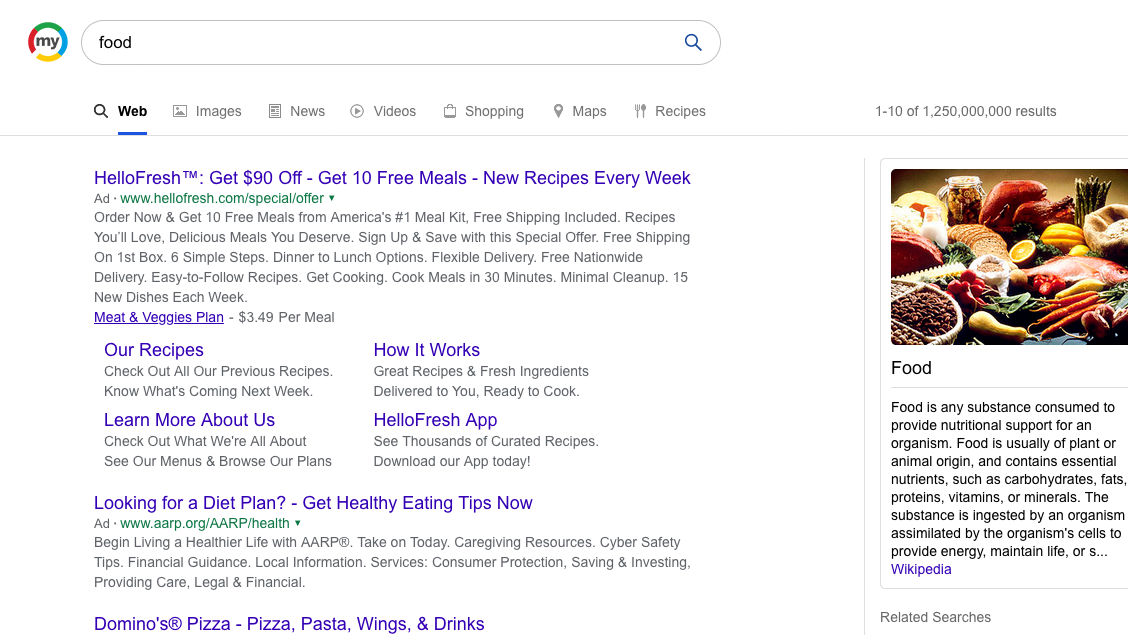Viewport: 1128px width, 635px height.
Task: Open the Meat & Veggies Plan link
Action: click(159, 317)
